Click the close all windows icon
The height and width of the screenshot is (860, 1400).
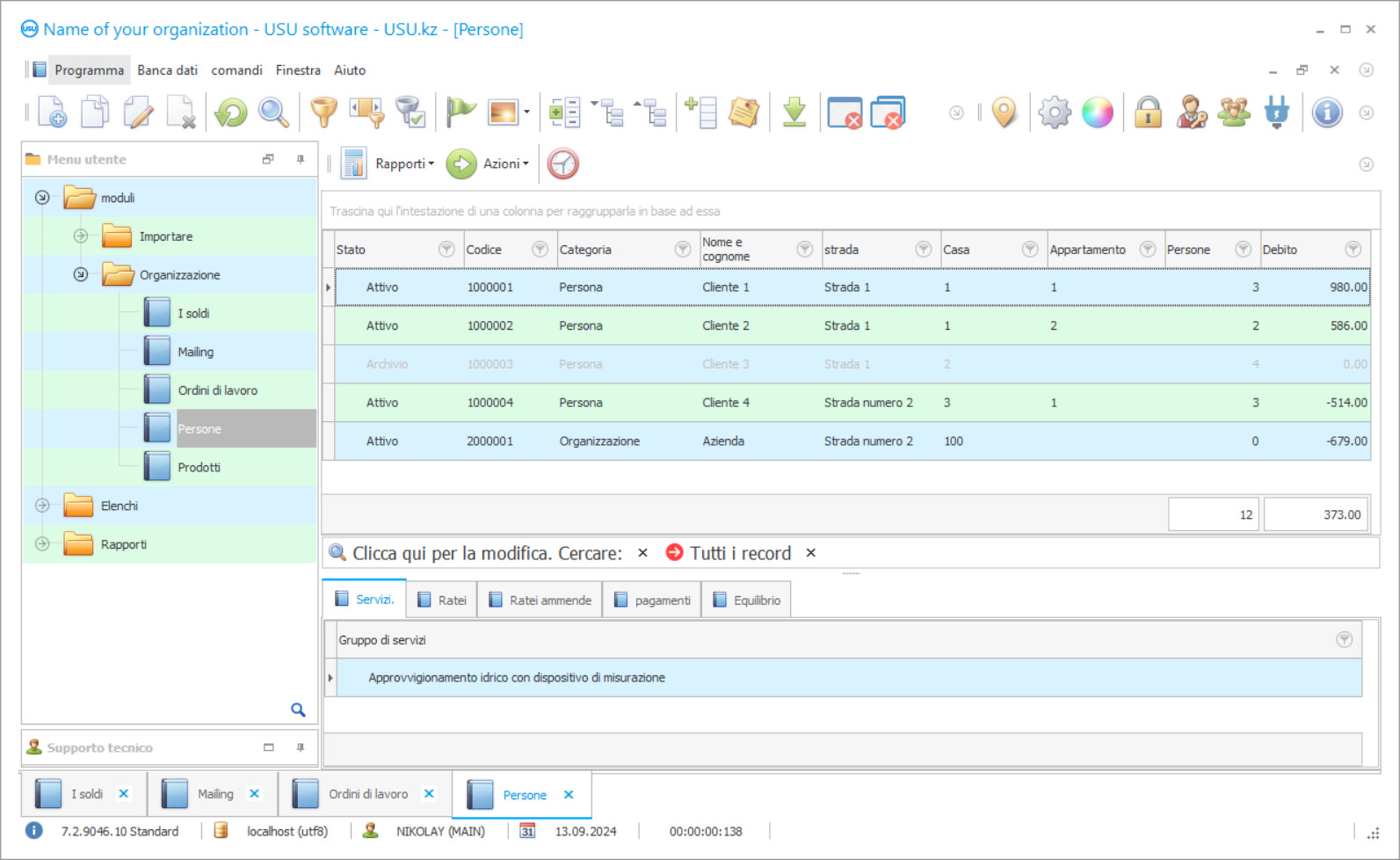(x=889, y=113)
